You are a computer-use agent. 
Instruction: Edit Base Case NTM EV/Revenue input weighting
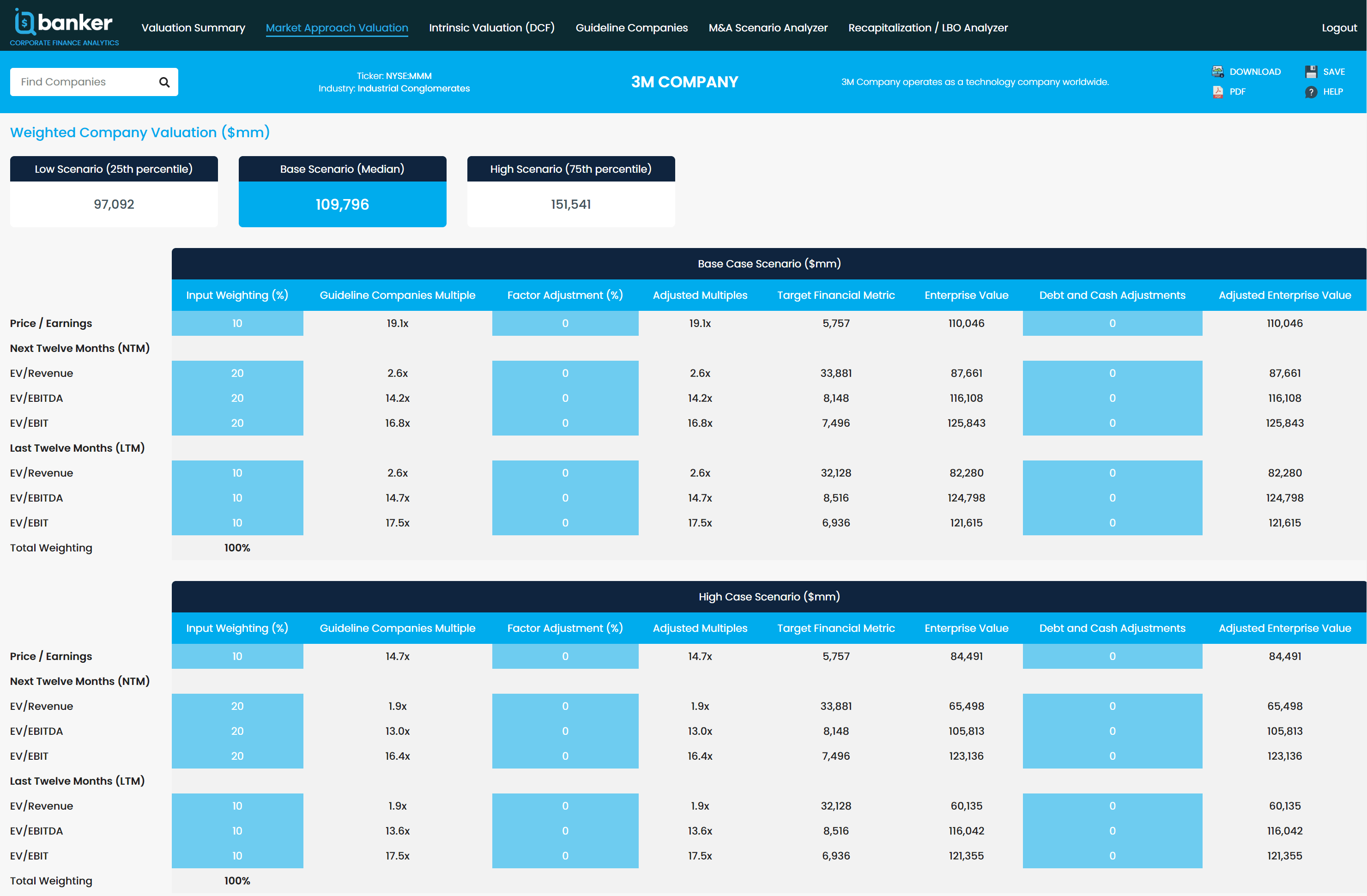pyautogui.click(x=237, y=373)
